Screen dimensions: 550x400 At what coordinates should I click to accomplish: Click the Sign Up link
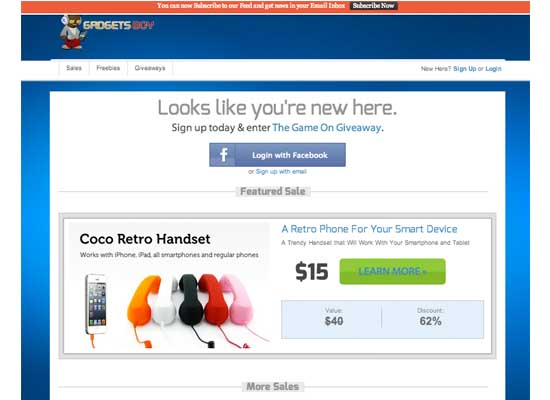click(464, 69)
